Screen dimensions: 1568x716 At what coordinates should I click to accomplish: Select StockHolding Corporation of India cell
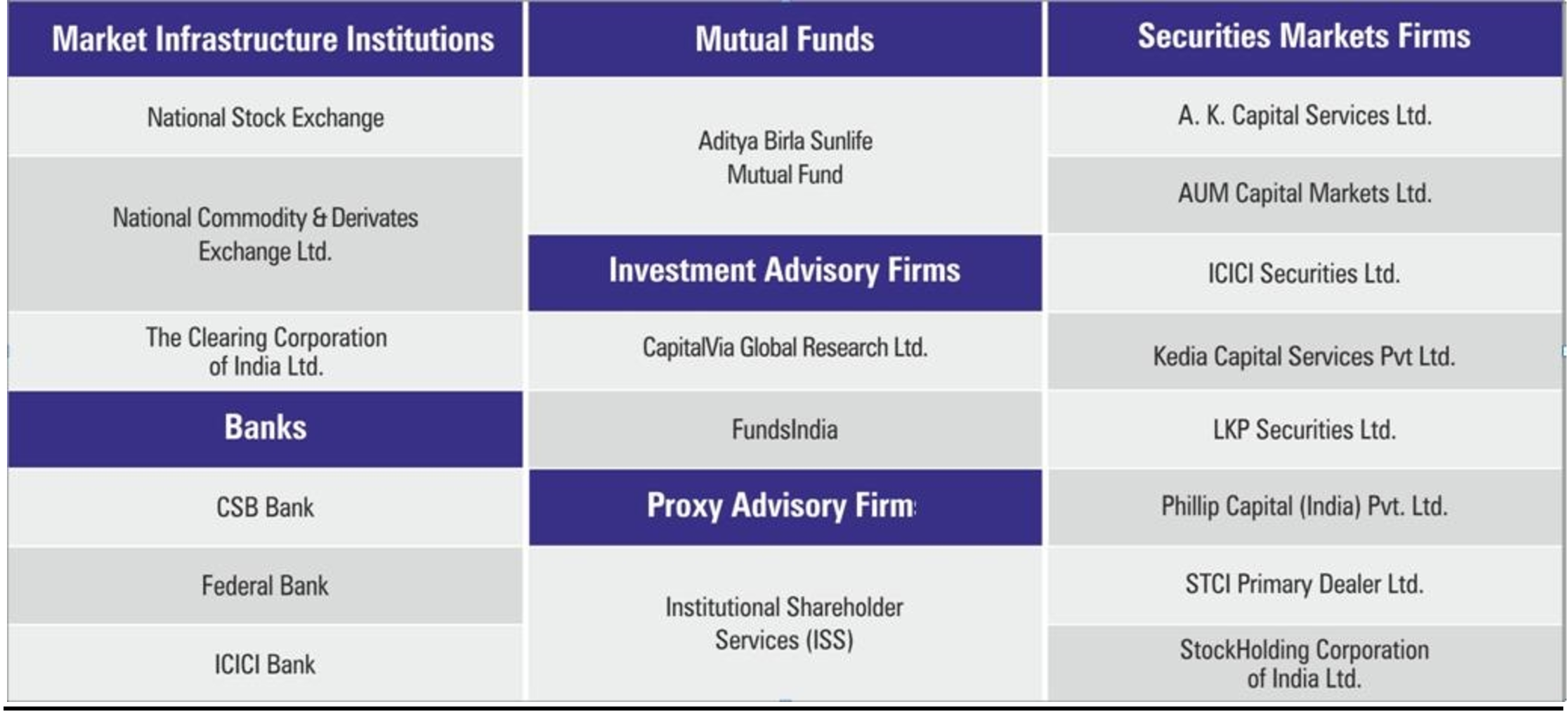(x=1305, y=663)
